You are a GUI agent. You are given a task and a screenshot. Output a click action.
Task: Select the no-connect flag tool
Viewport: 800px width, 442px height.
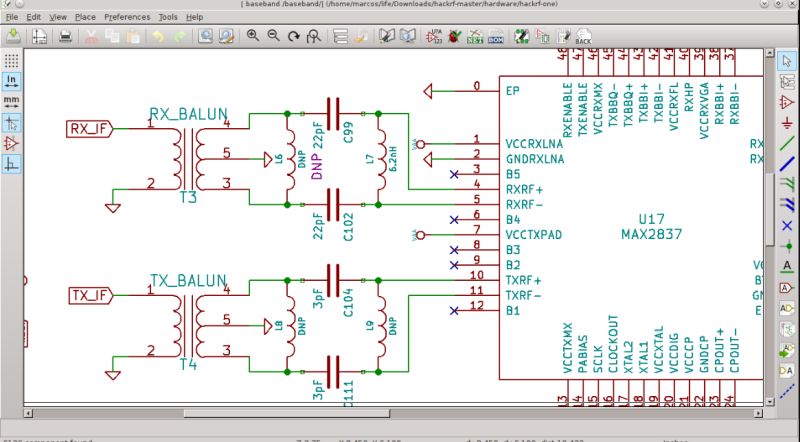click(787, 226)
